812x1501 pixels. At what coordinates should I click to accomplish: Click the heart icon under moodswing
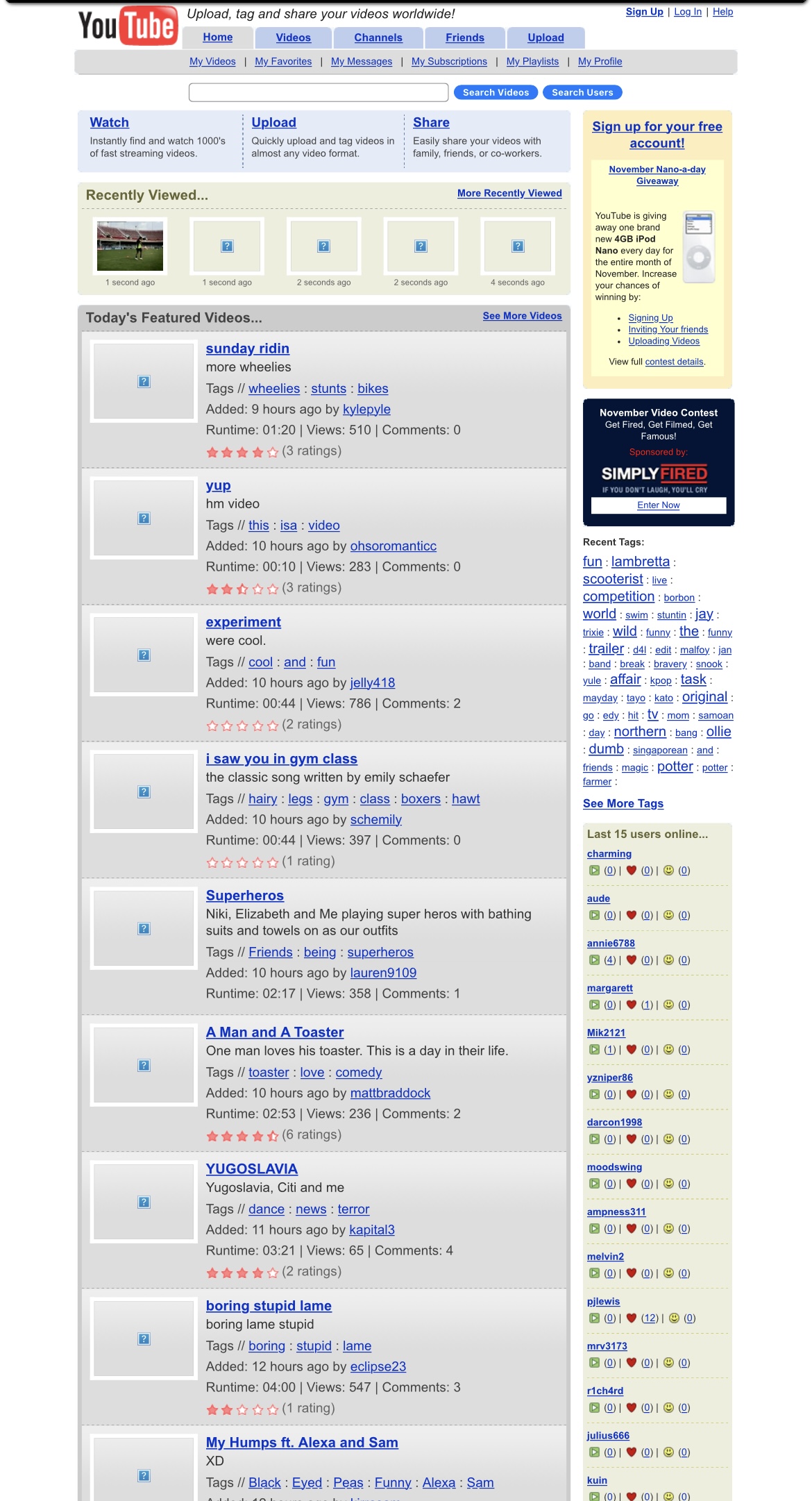click(632, 1184)
